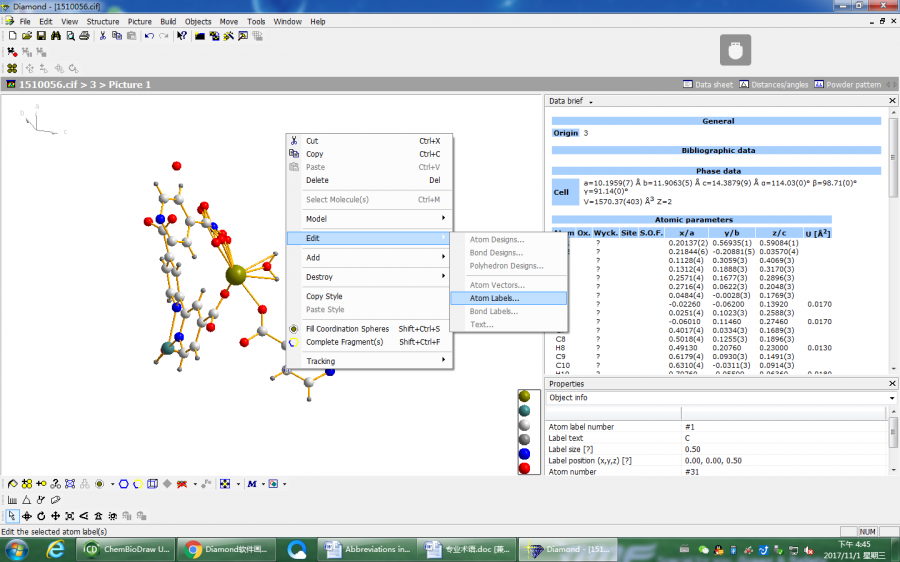The image size is (900, 562).
Task: Select Copy in the context menu
Action: 370,154
